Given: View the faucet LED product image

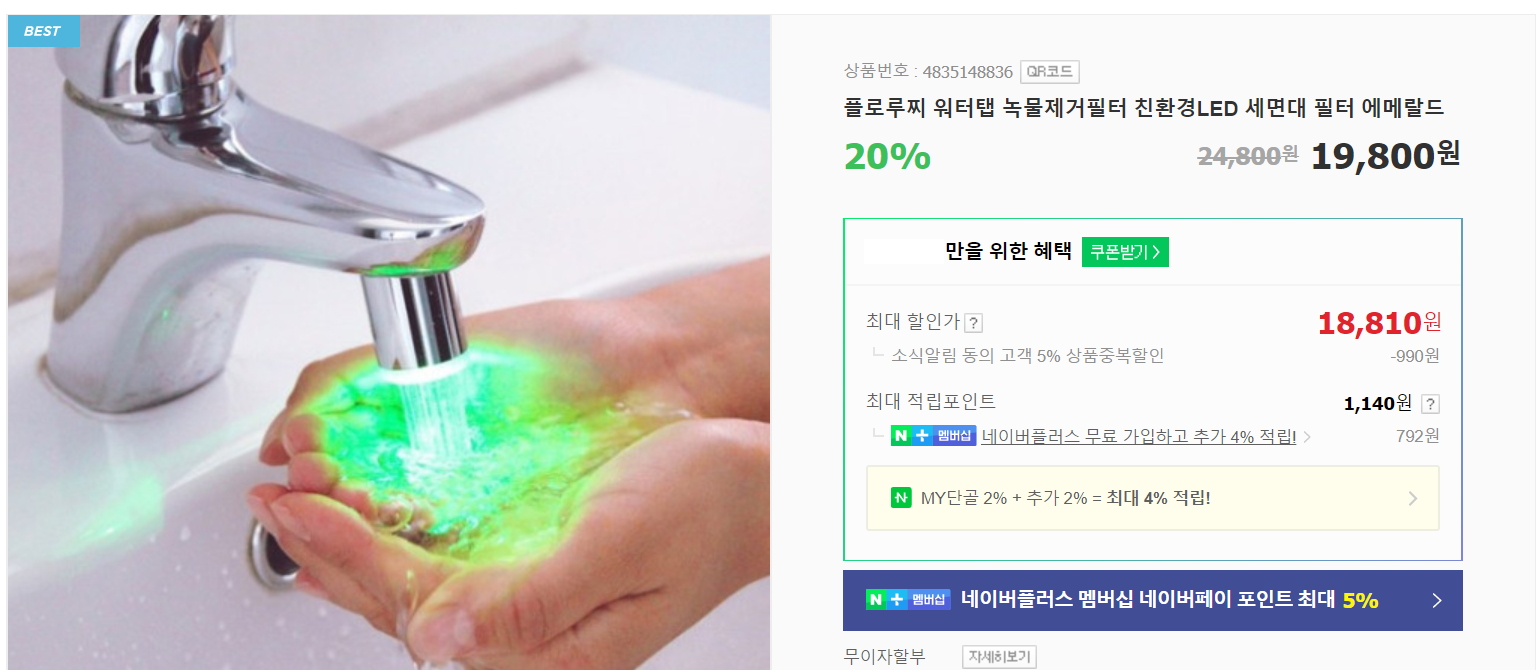Looking at the screenshot, I should pyautogui.click(x=389, y=342).
